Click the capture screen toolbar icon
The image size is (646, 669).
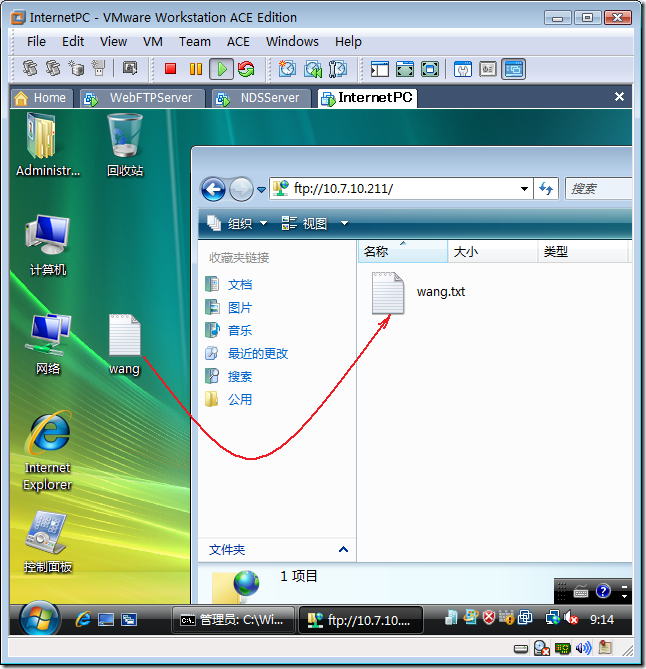click(130, 68)
